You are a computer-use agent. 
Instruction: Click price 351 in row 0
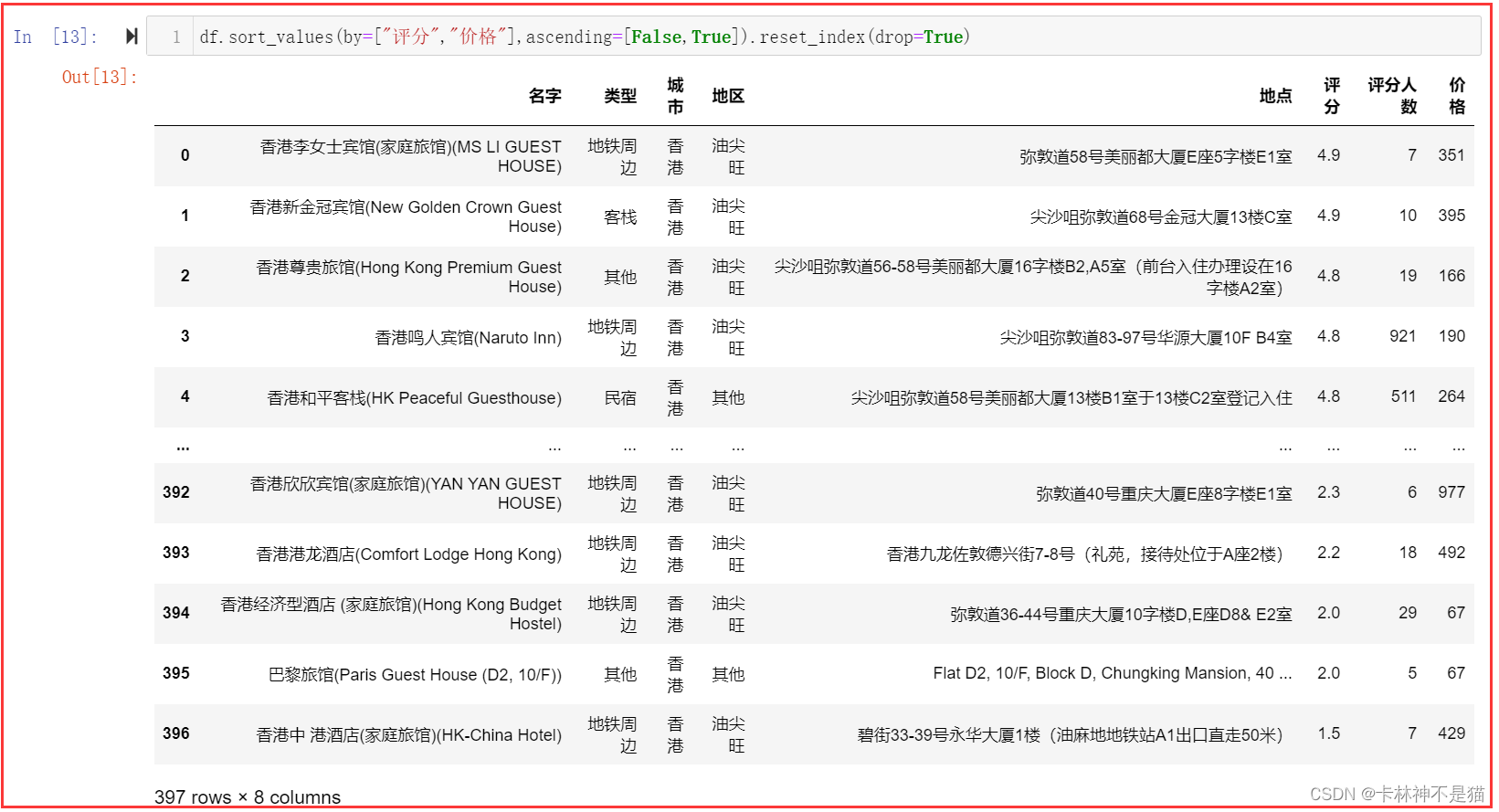(x=1451, y=155)
